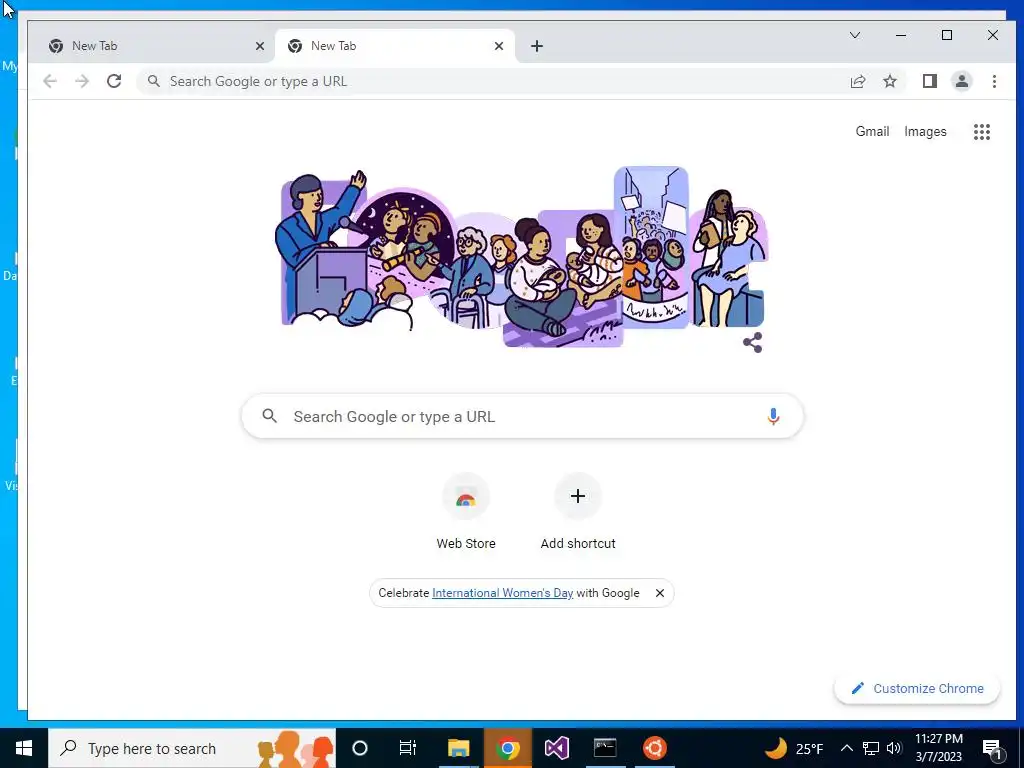Dismiss the International Women's Day promo

660,593
